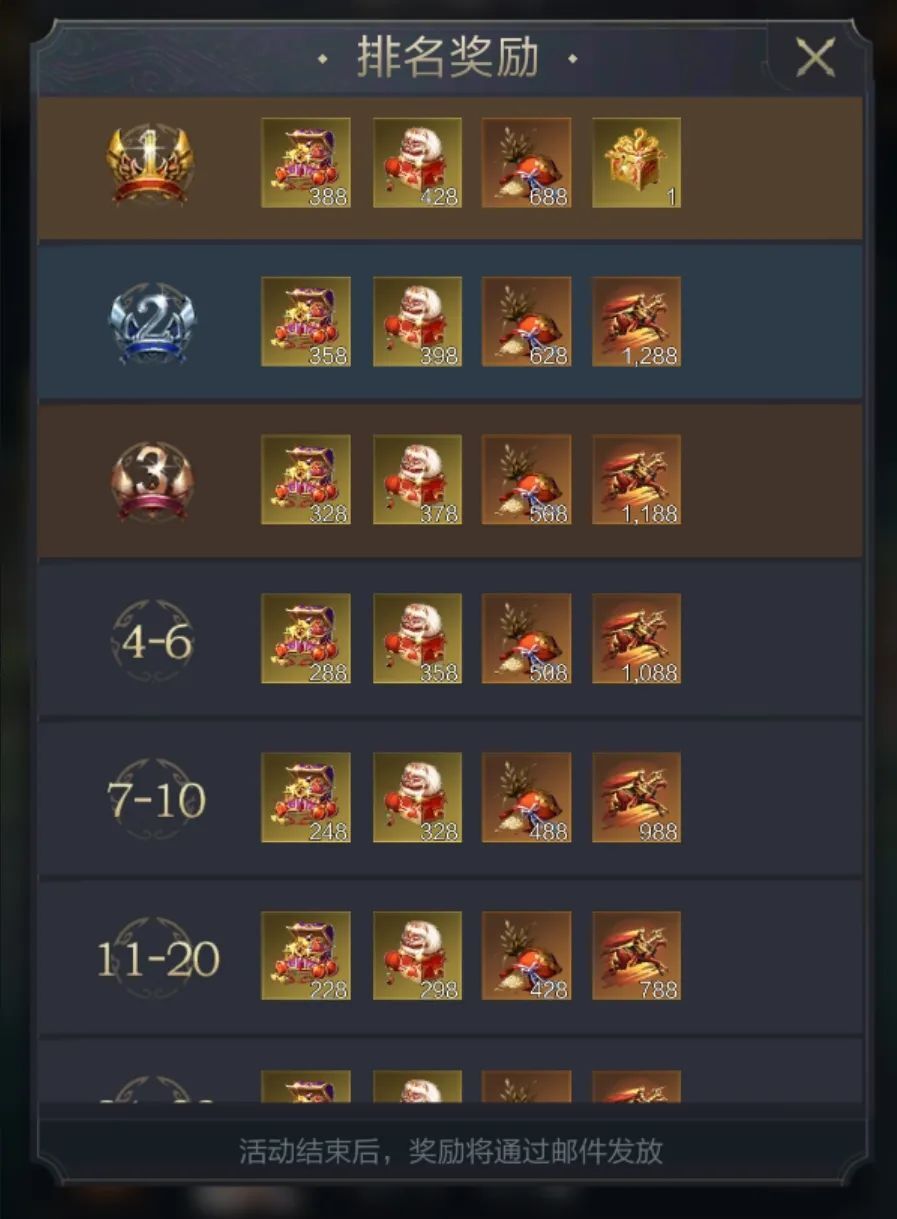Select the horse rider reward 1,288
This screenshot has width=897, height=1219.
click(636, 321)
